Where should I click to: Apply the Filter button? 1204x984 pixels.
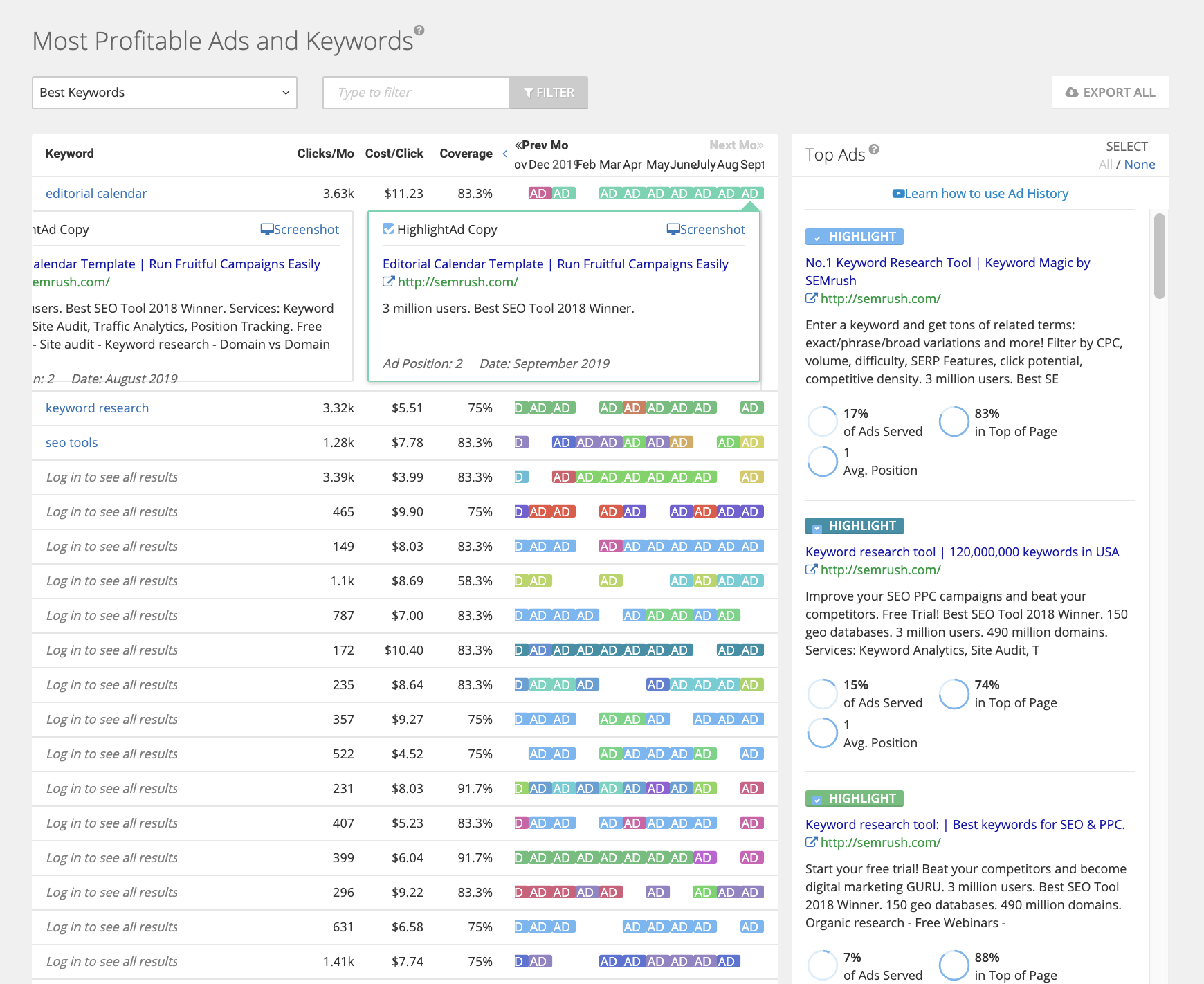(549, 93)
